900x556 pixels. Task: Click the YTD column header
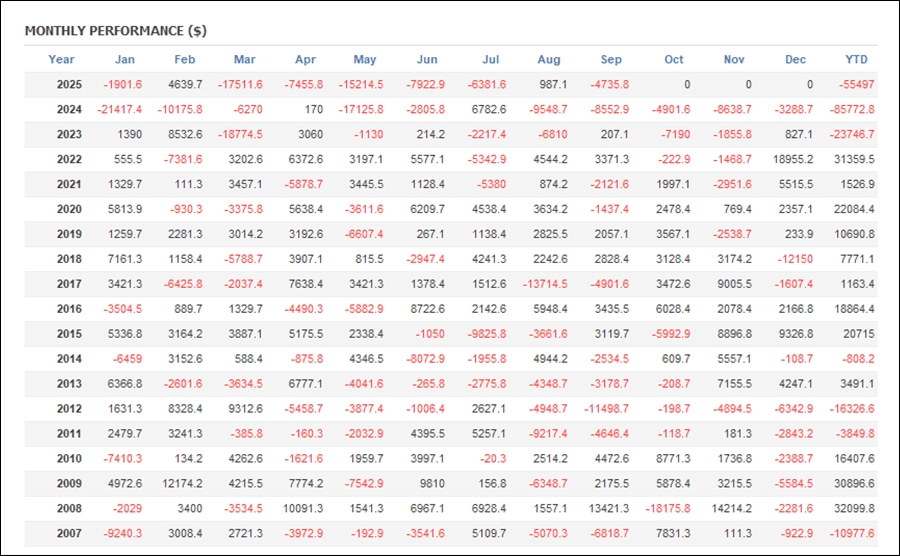856,59
